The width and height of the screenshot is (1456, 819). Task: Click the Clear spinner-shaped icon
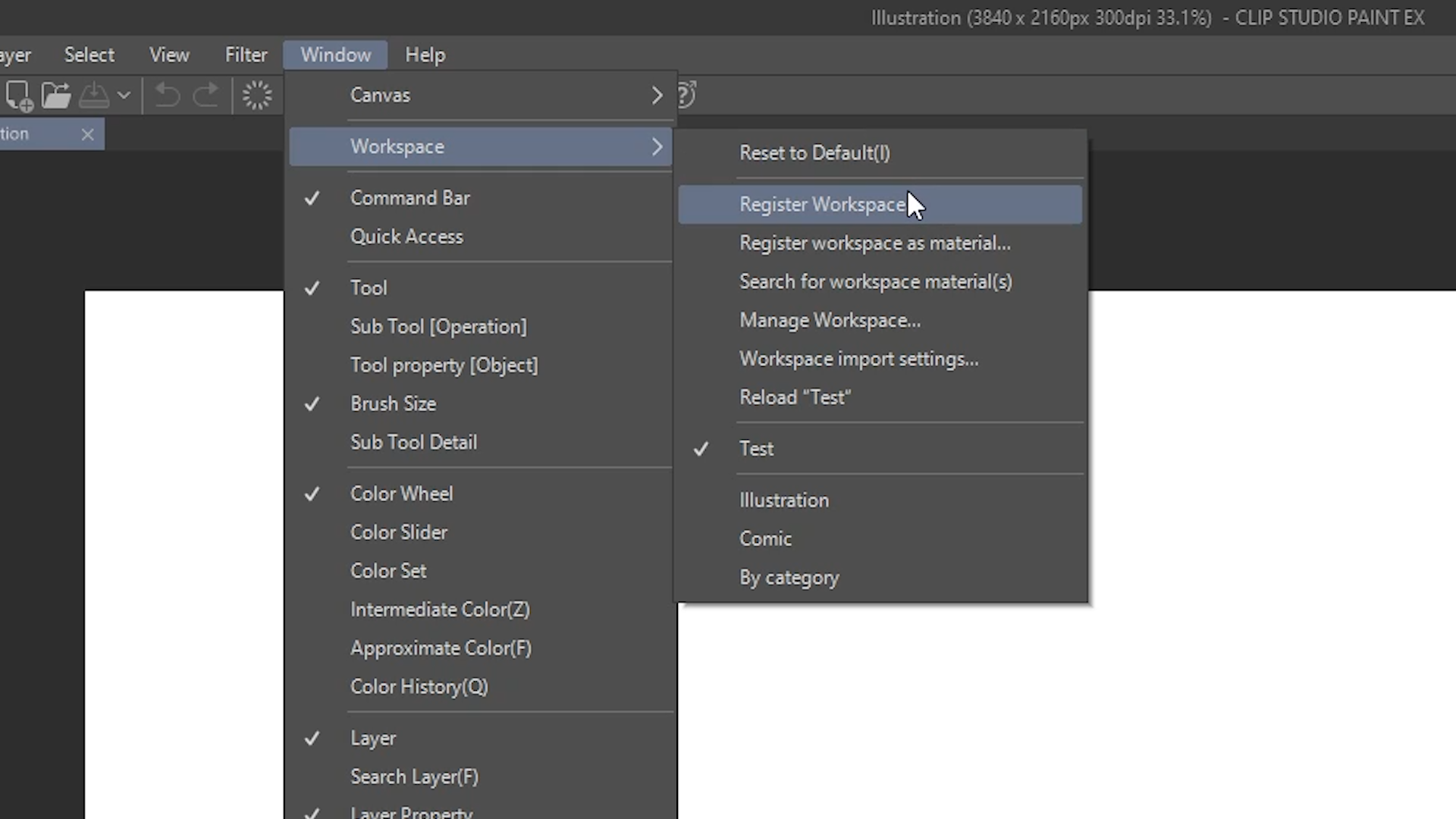coord(257,96)
